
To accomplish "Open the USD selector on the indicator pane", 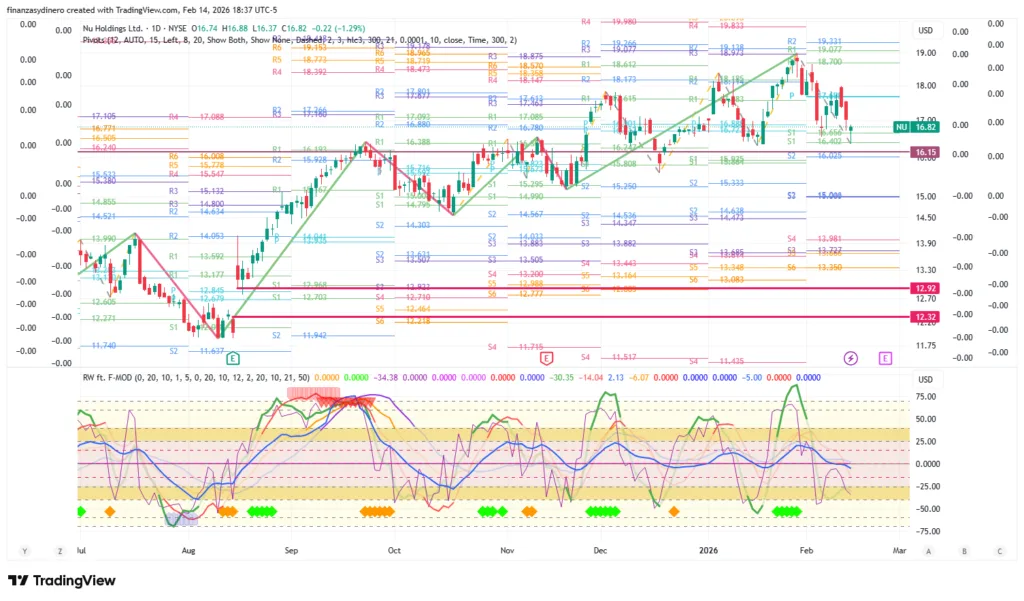I will pyautogui.click(x=924, y=380).
